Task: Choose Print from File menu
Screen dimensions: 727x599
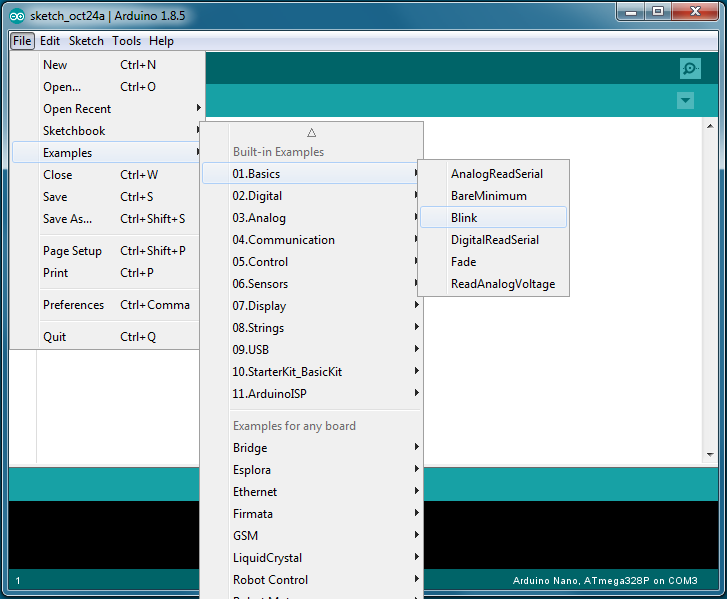Action: (x=106, y=273)
